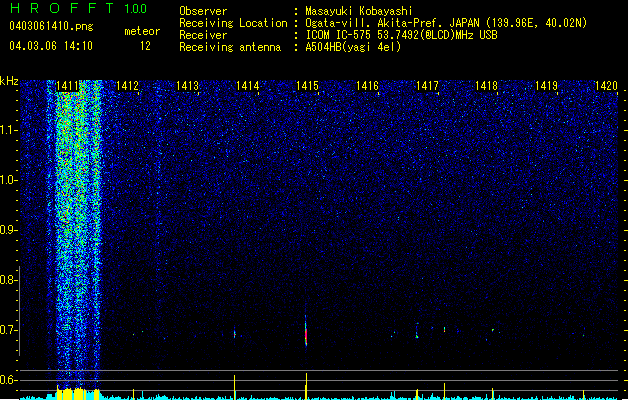Click the 0.9 kHz frequency tick label
Screen dimensions: 629x400
coord(8,230)
